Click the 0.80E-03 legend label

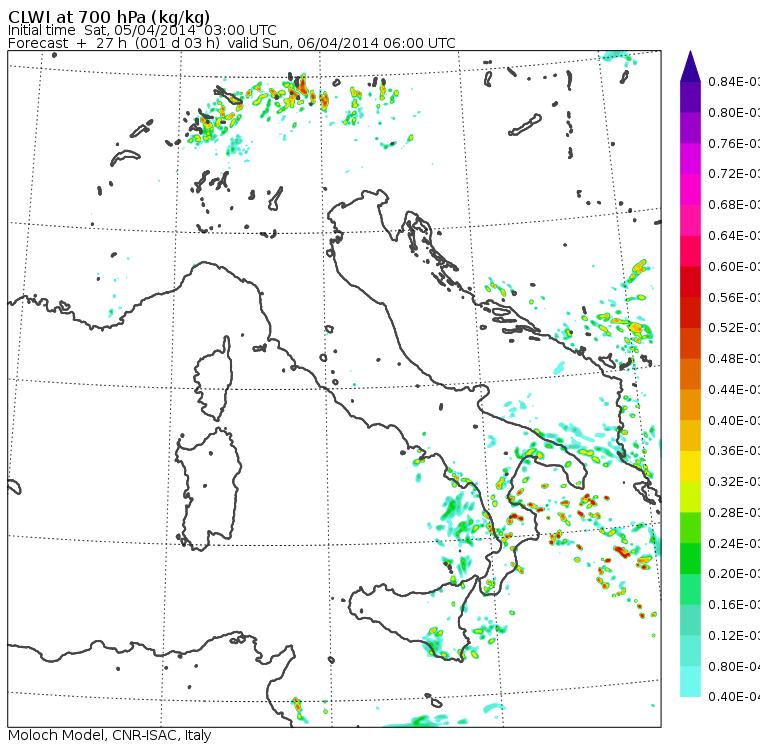734,112
